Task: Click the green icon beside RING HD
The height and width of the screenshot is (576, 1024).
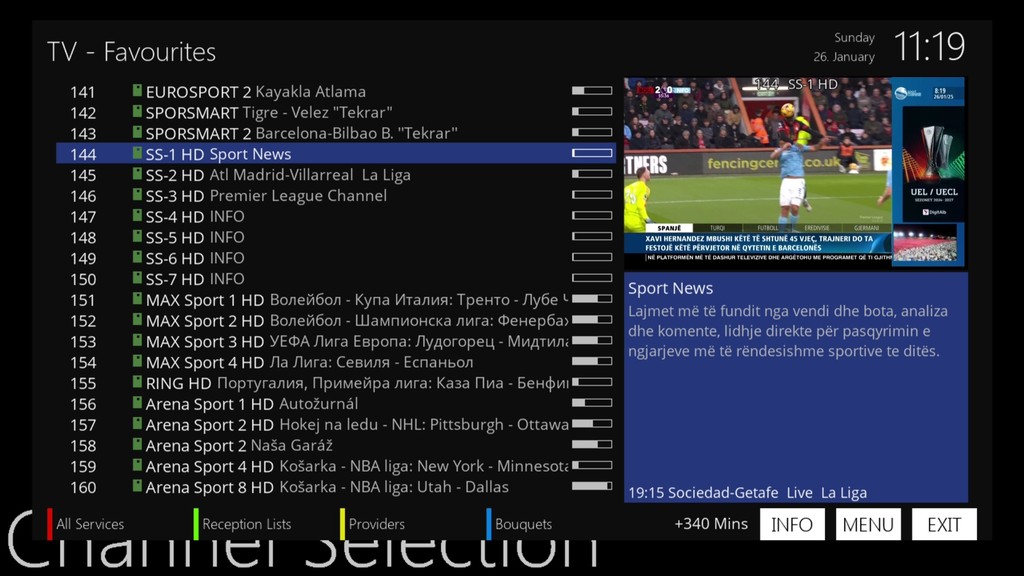Action: coord(137,382)
